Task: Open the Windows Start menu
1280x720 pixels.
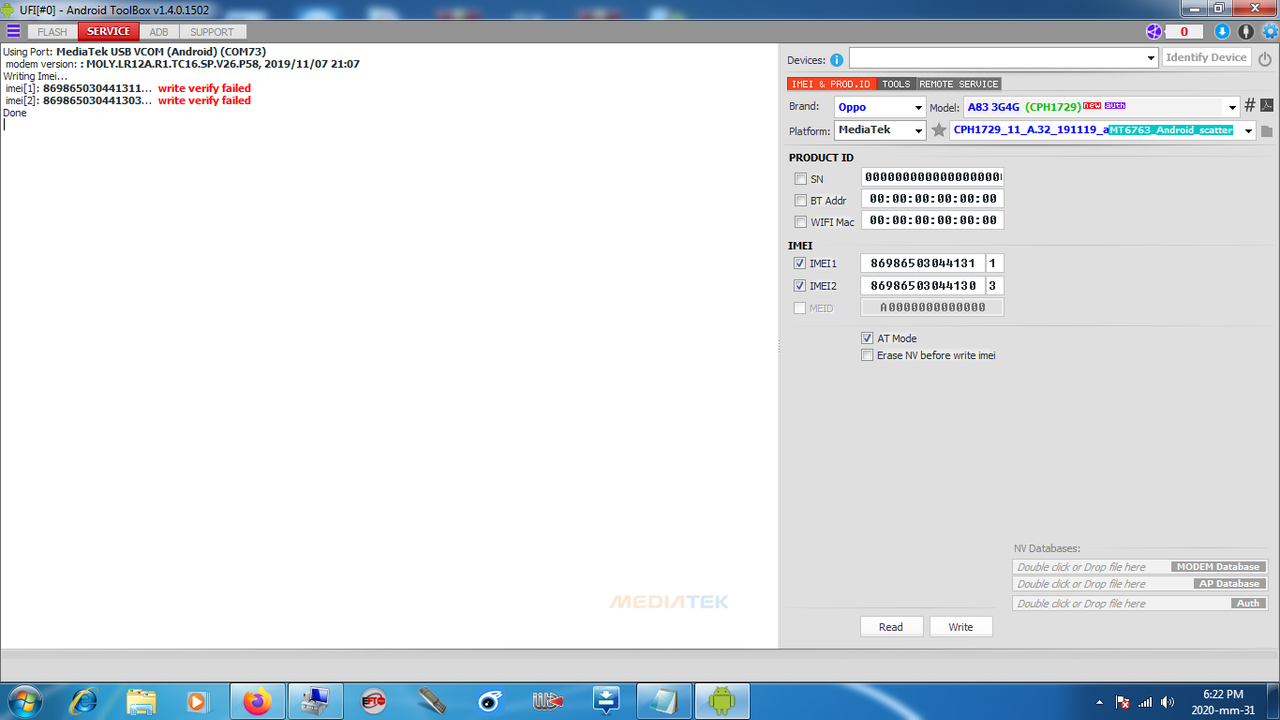Action: 23,701
